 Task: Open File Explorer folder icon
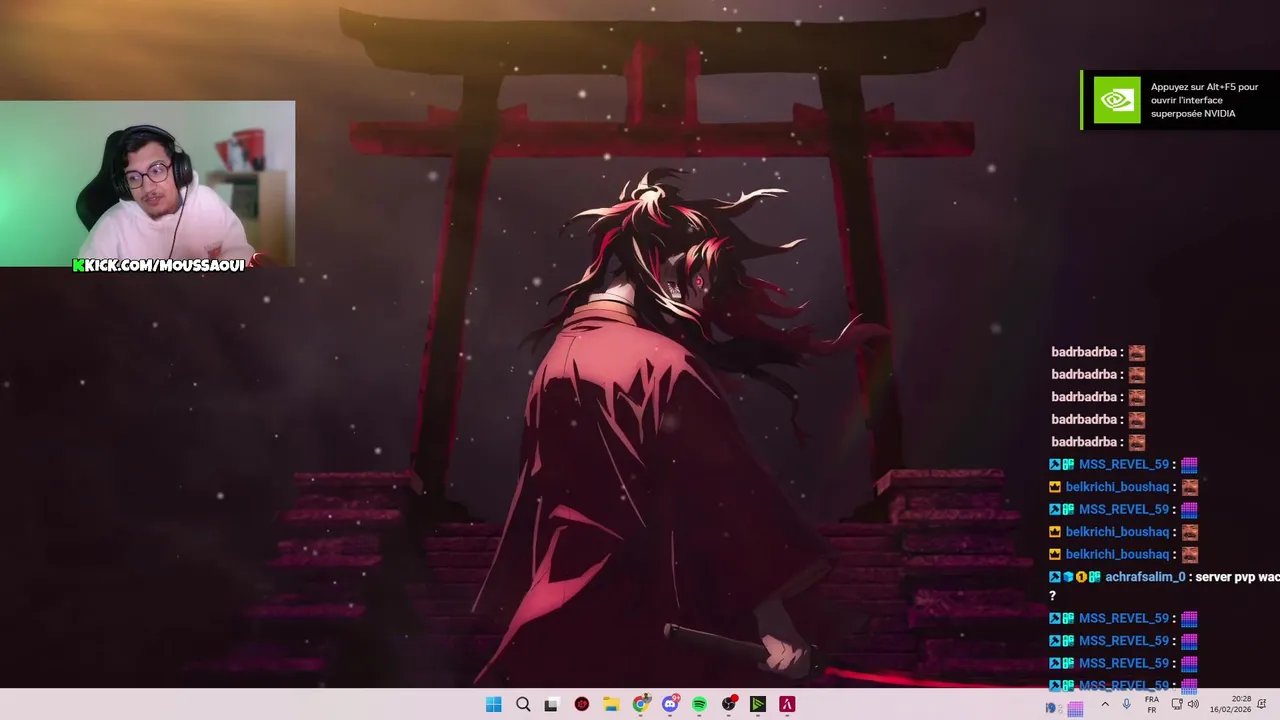[611, 705]
